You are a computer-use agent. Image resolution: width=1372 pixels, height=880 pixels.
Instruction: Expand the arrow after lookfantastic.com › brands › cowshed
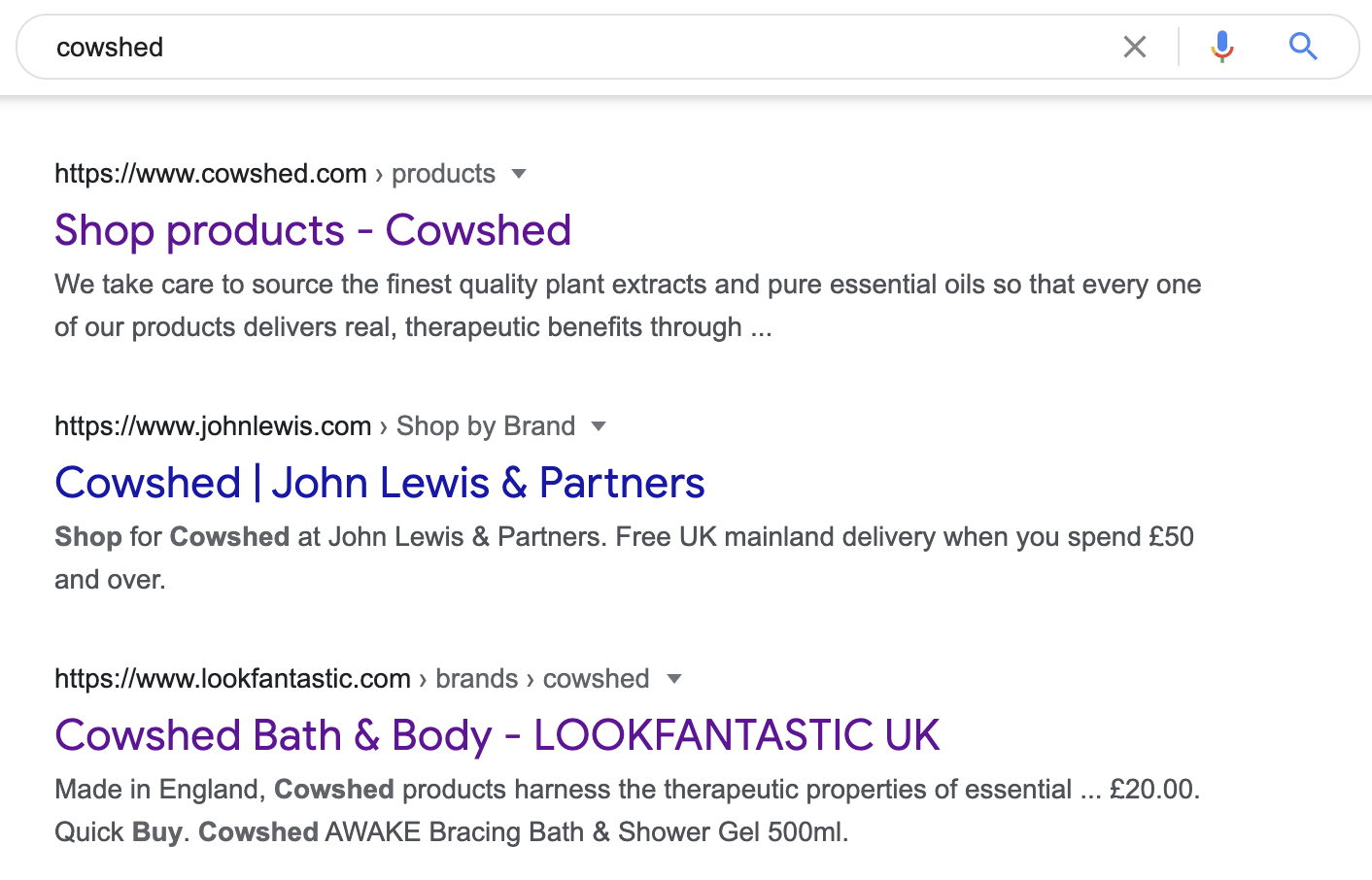674,679
